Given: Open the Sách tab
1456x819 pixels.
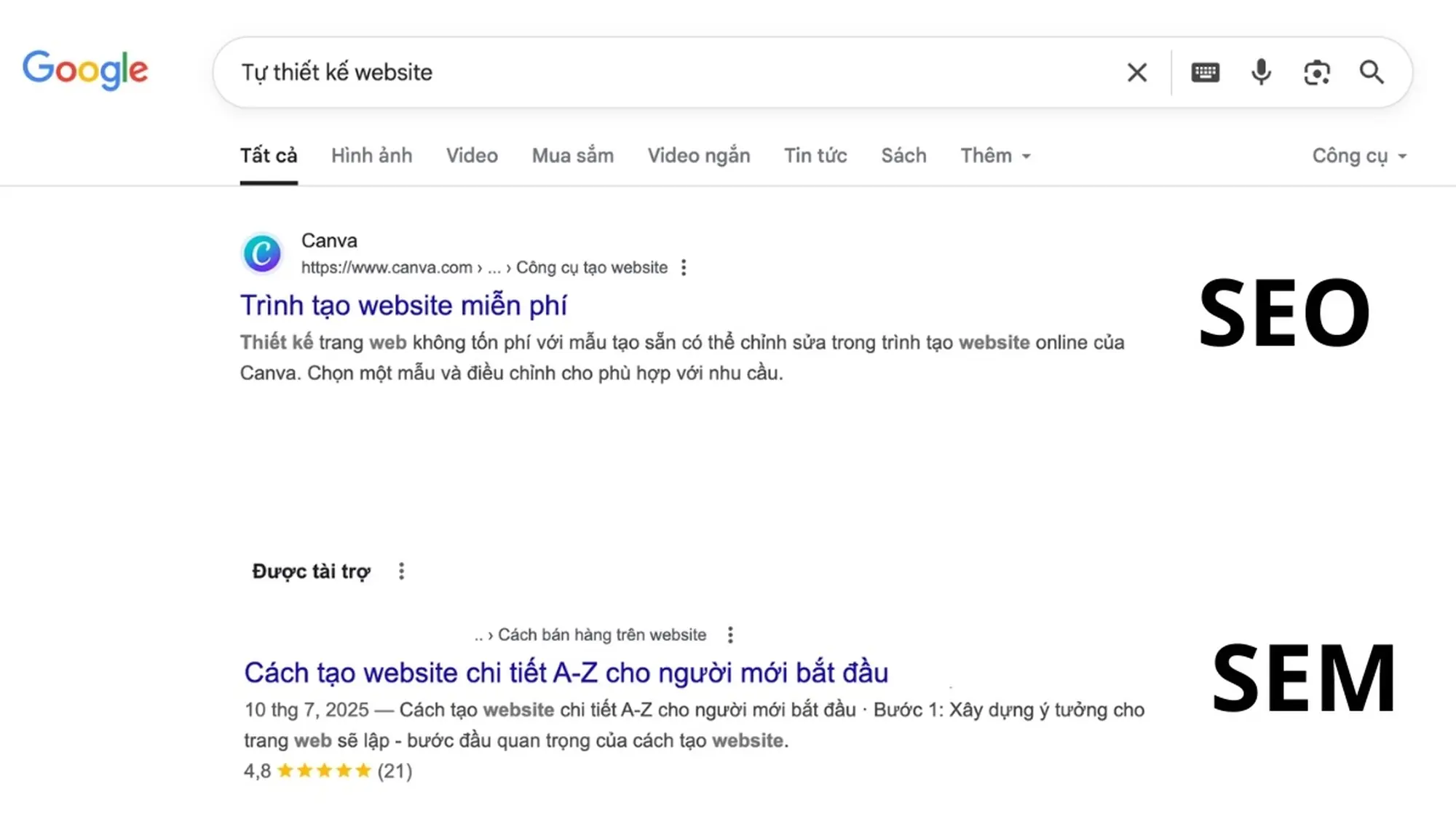Looking at the screenshot, I should click(903, 156).
